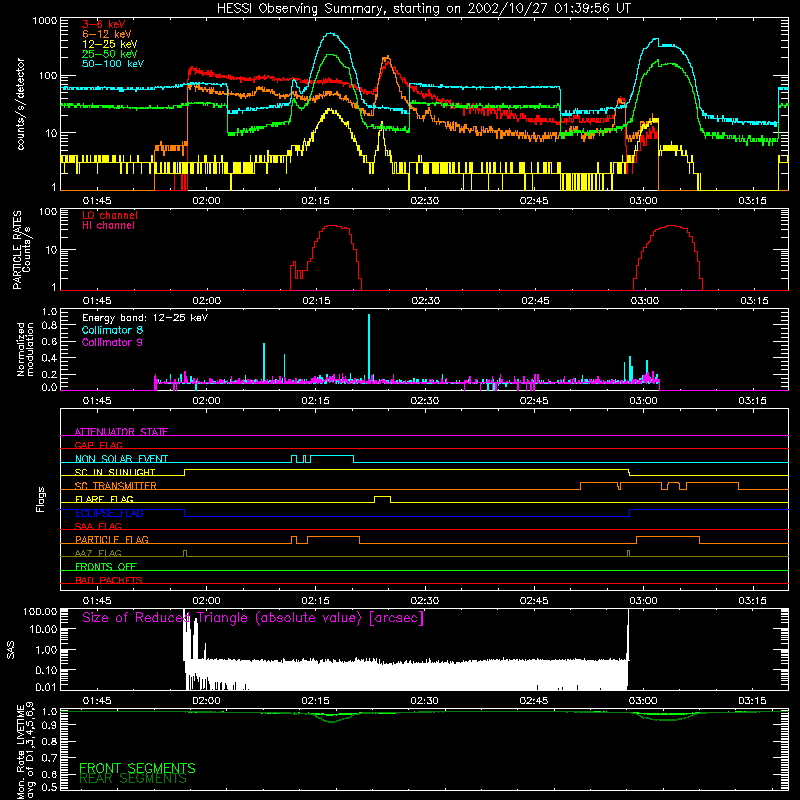Click the tallest cyan Collimator 8 modulation spike
The width and height of the screenshot is (800, 800).
pyautogui.click(x=369, y=347)
